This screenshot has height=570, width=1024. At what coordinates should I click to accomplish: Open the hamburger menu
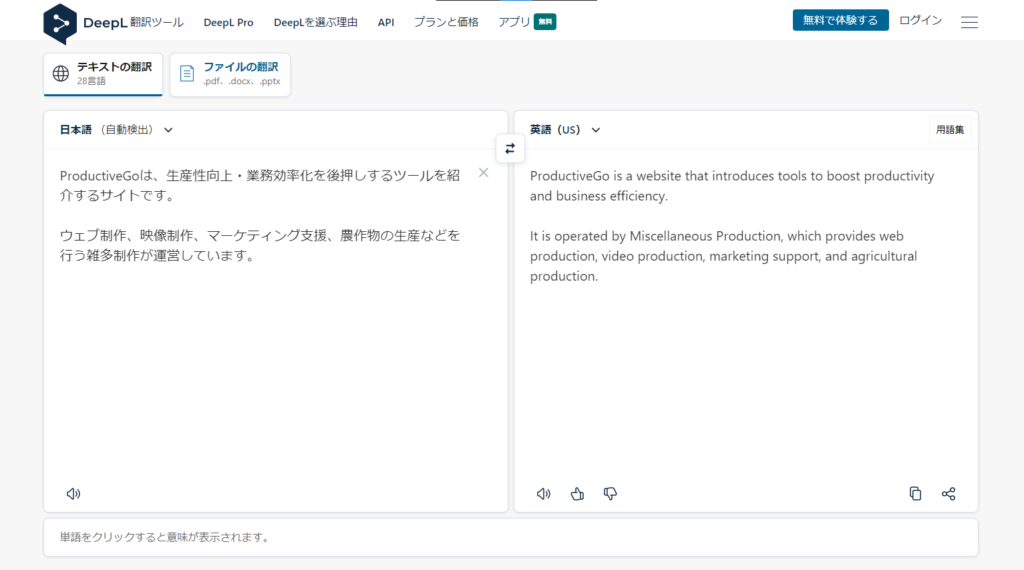point(969,22)
